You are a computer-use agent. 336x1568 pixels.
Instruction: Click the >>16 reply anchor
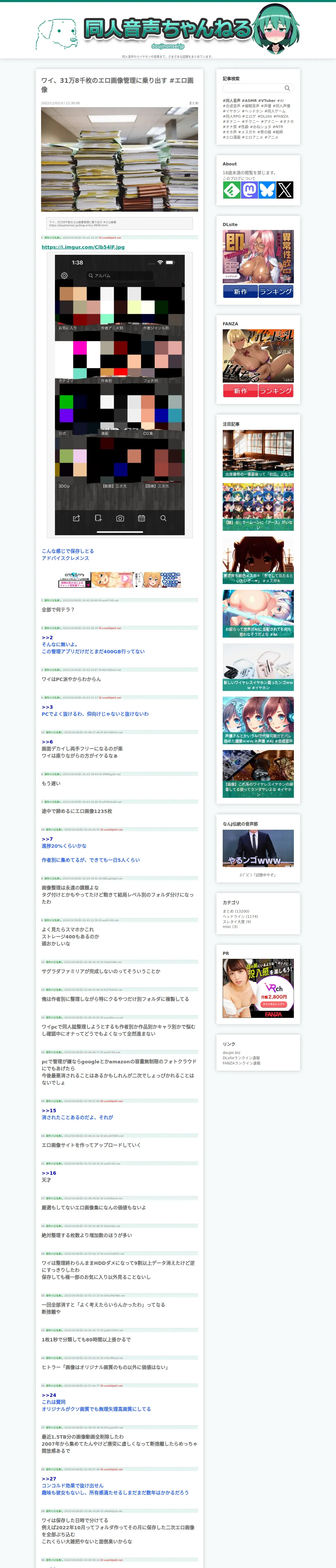[49, 1173]
